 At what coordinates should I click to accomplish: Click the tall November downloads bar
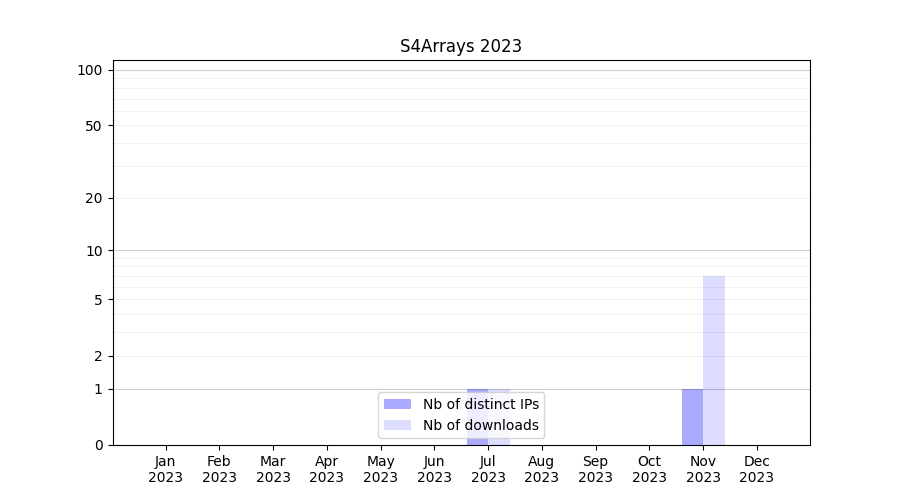point(714,360)
